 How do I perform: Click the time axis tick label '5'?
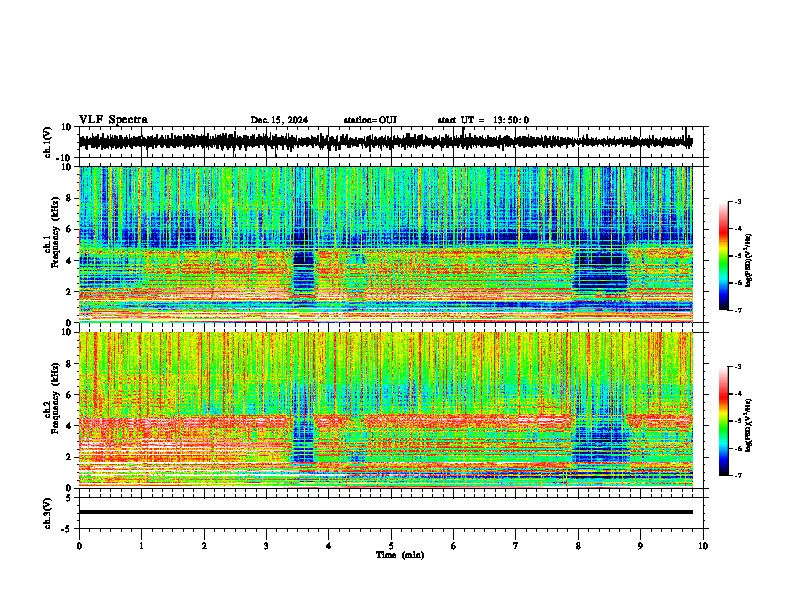click(391, 546)
